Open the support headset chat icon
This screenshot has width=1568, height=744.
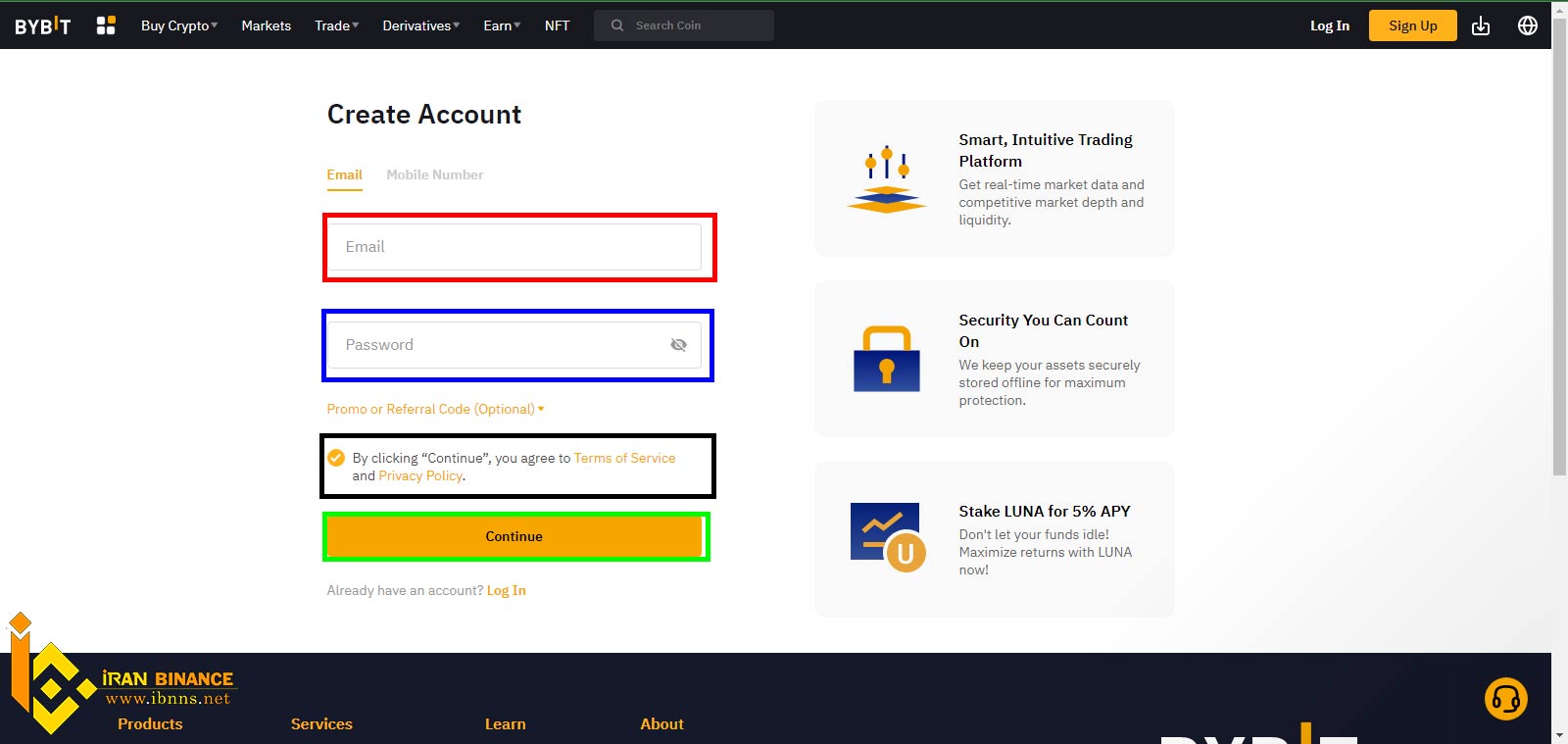click(x=1506, y=699)
